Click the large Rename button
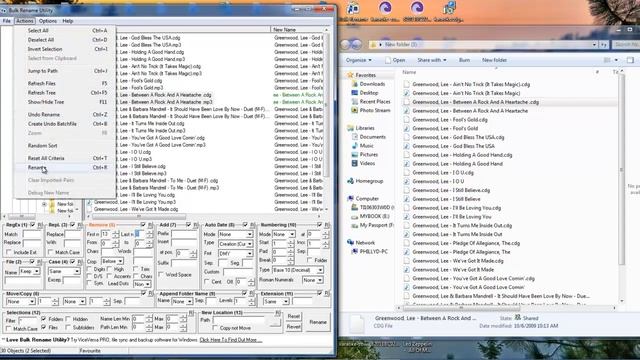 coord(318,322)
